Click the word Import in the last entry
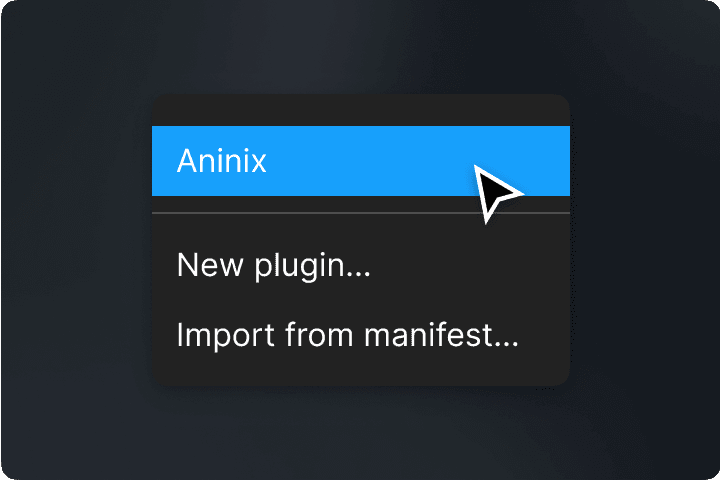720x480 pixels. pos(225,336)
